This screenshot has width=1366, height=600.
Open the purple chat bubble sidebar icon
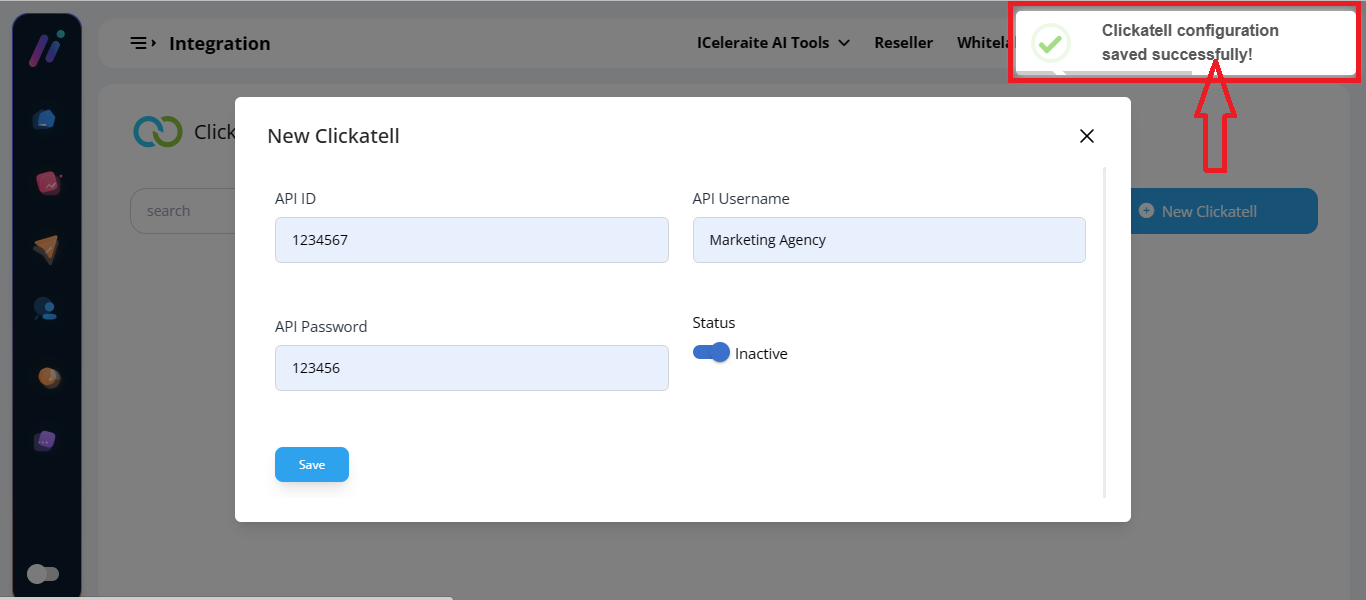(x=45, y=440)
